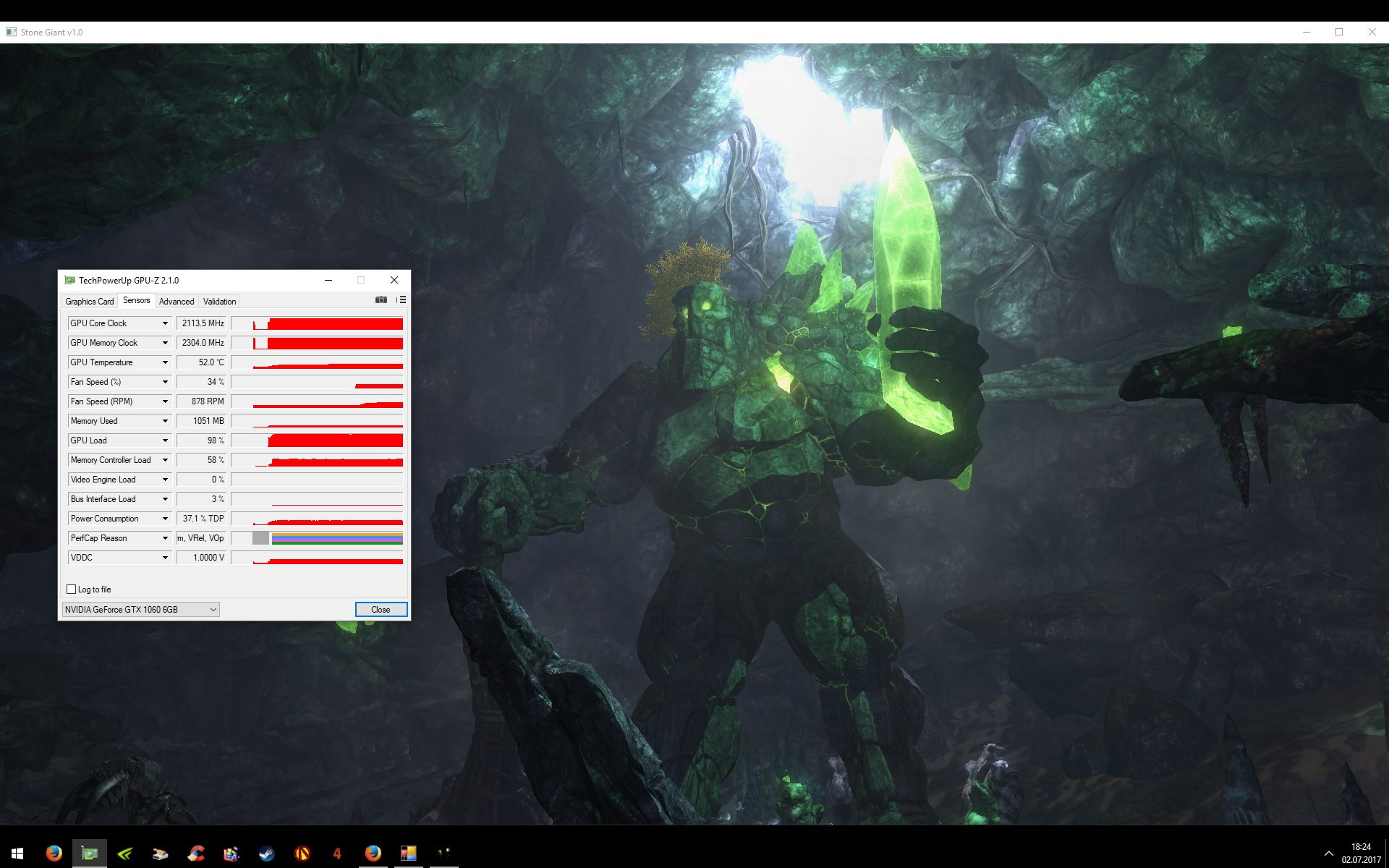Show hidden system tray icons
The image size is (1389, 868).
click(x=1328, y=854)
